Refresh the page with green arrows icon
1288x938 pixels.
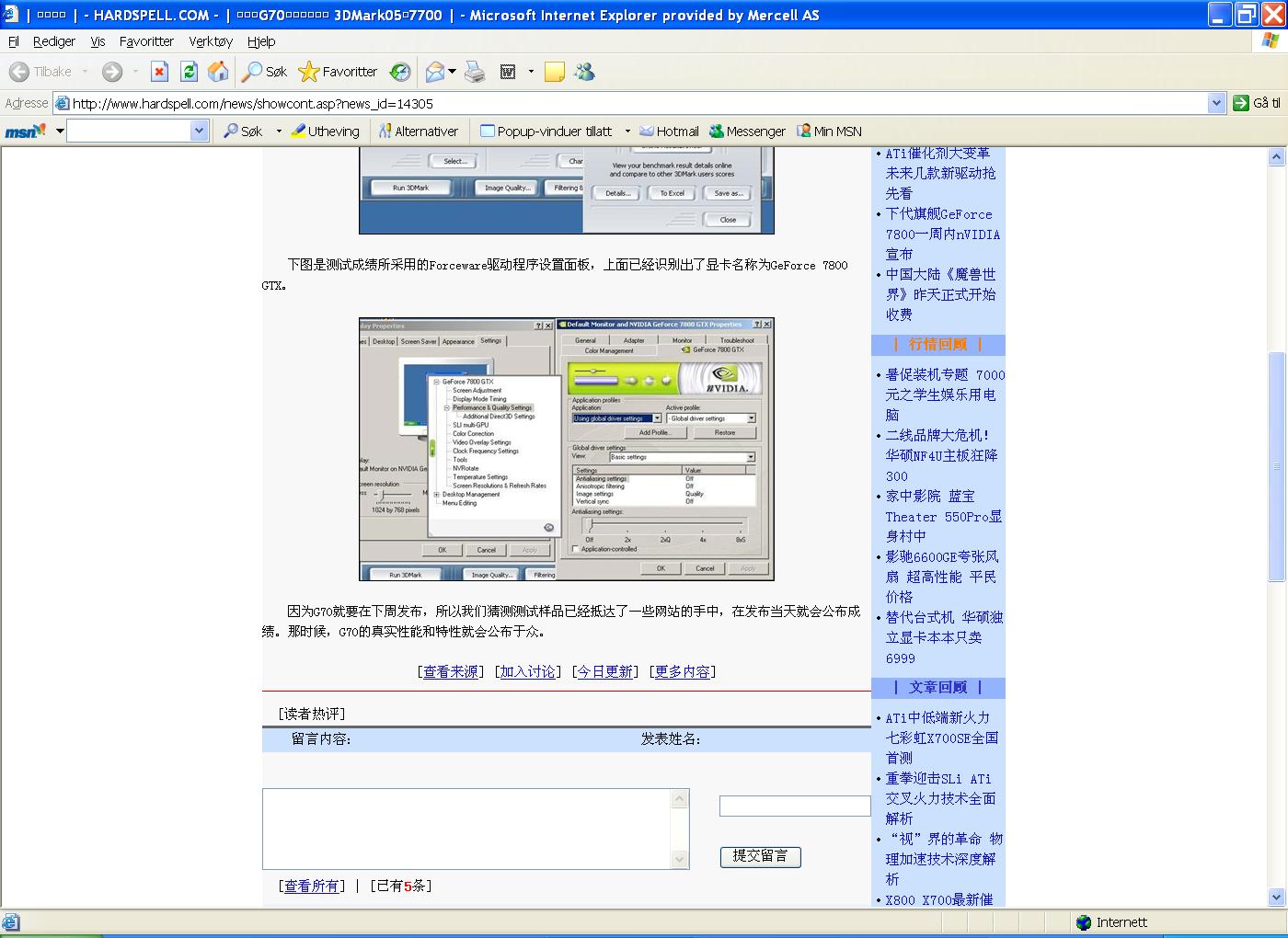(x=189, y=72)
